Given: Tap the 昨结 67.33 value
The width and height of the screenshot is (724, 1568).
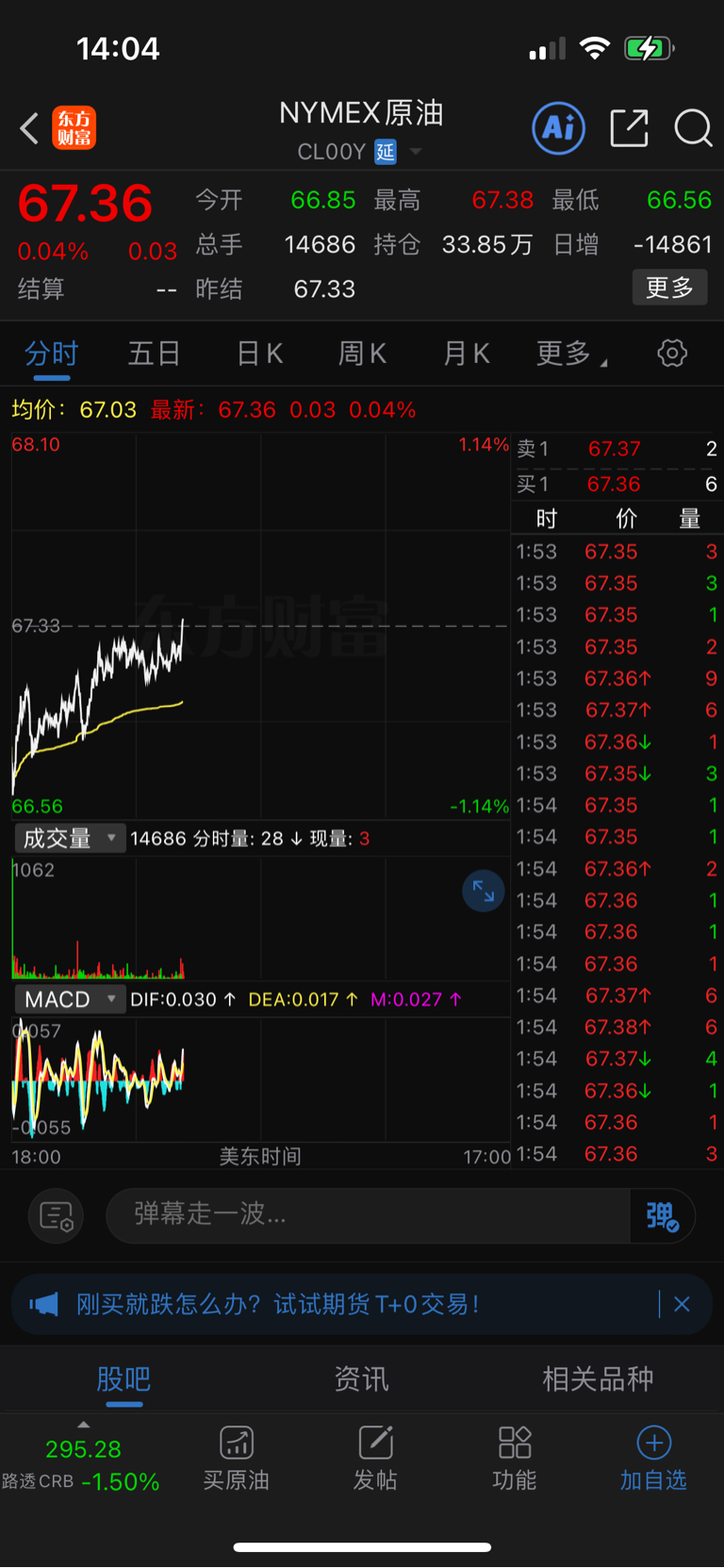Looking at the screenshot, I should pyautogui.click(x=324, y=289).
